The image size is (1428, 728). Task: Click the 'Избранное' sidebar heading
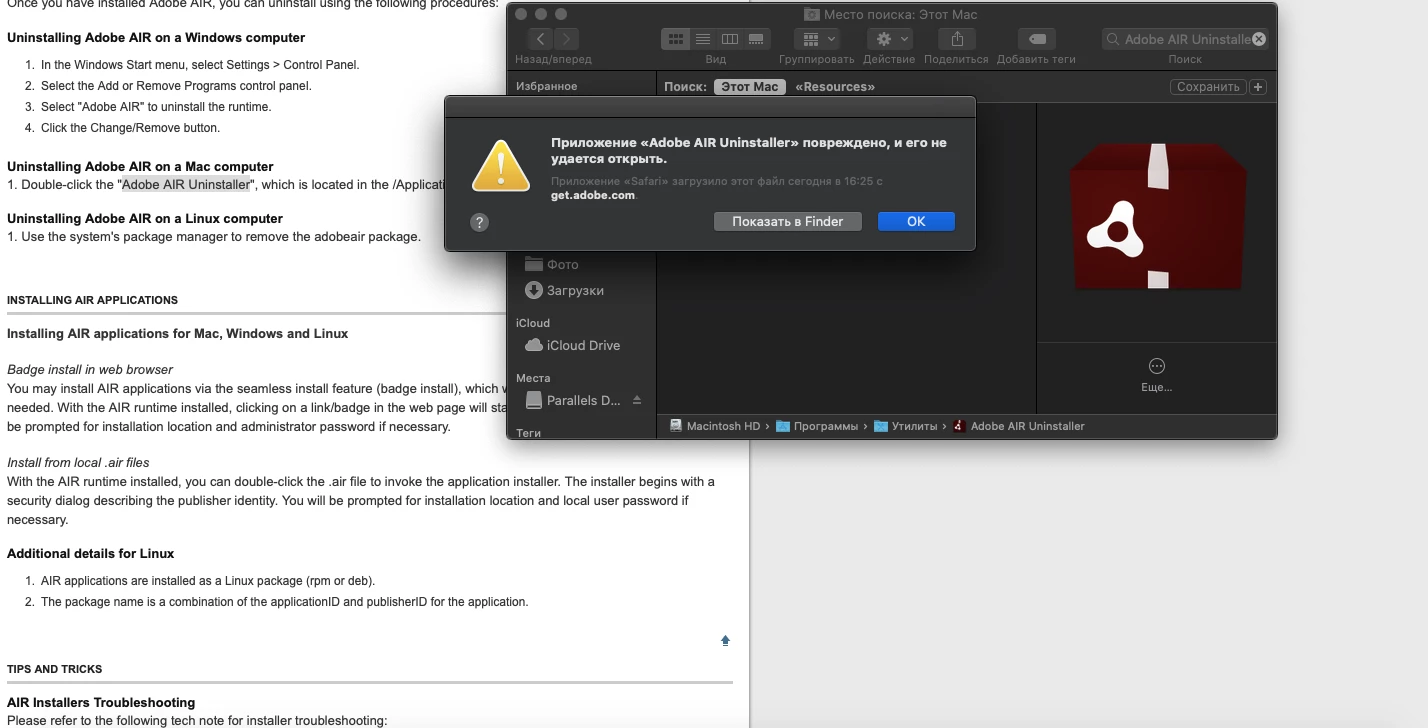(546, 86)
